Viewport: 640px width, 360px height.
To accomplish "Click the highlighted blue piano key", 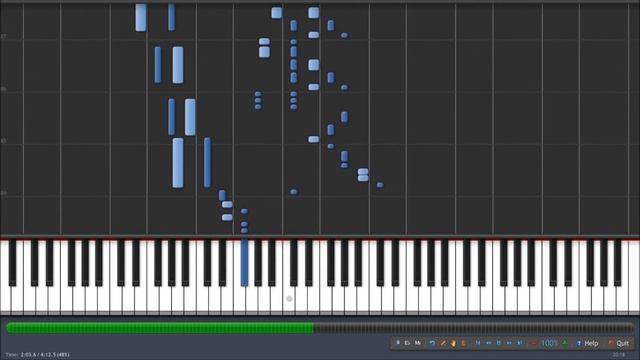I will pyautogui.click(x=244, y=263).
